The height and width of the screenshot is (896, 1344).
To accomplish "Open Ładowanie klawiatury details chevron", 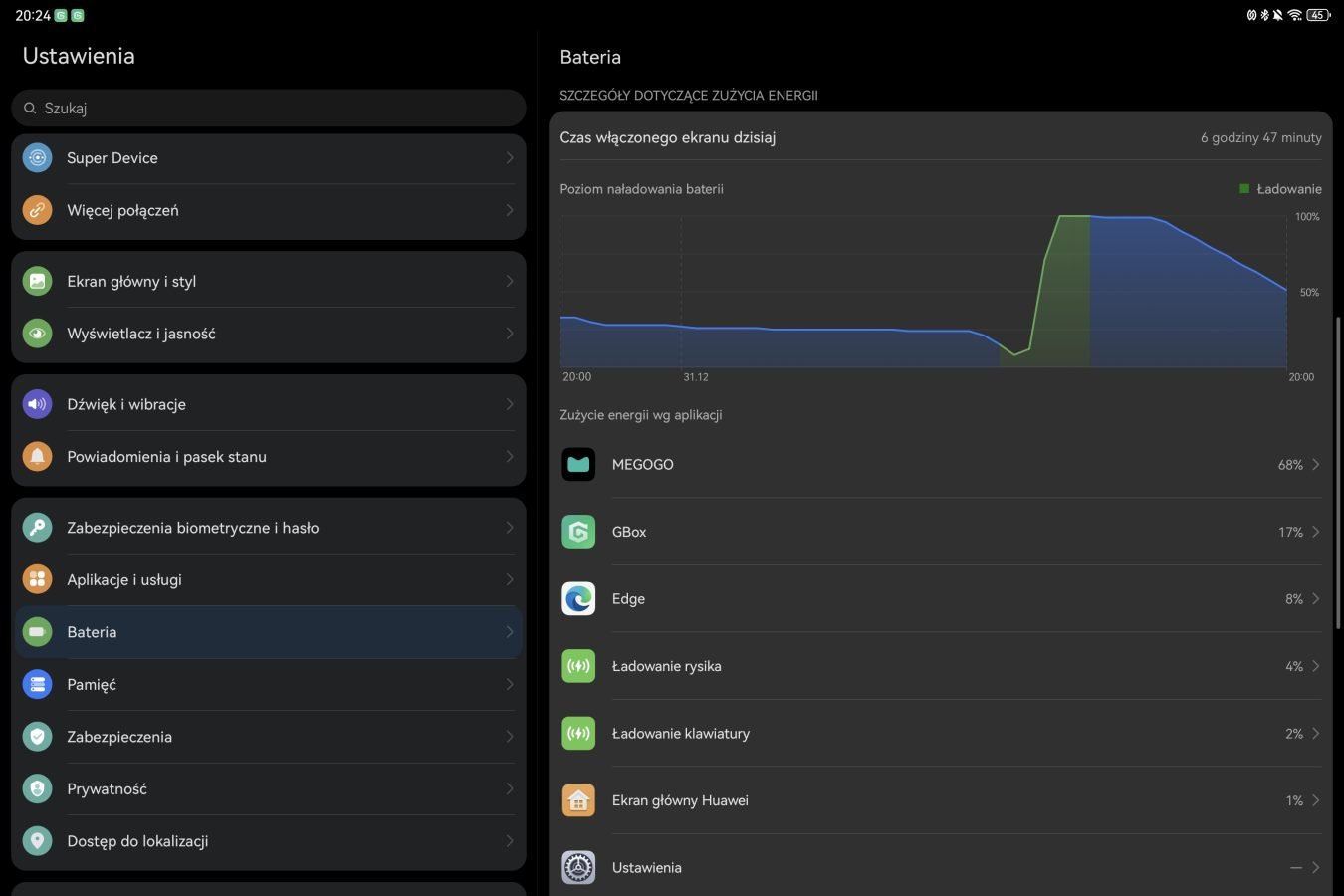I will pos(1316,733).
